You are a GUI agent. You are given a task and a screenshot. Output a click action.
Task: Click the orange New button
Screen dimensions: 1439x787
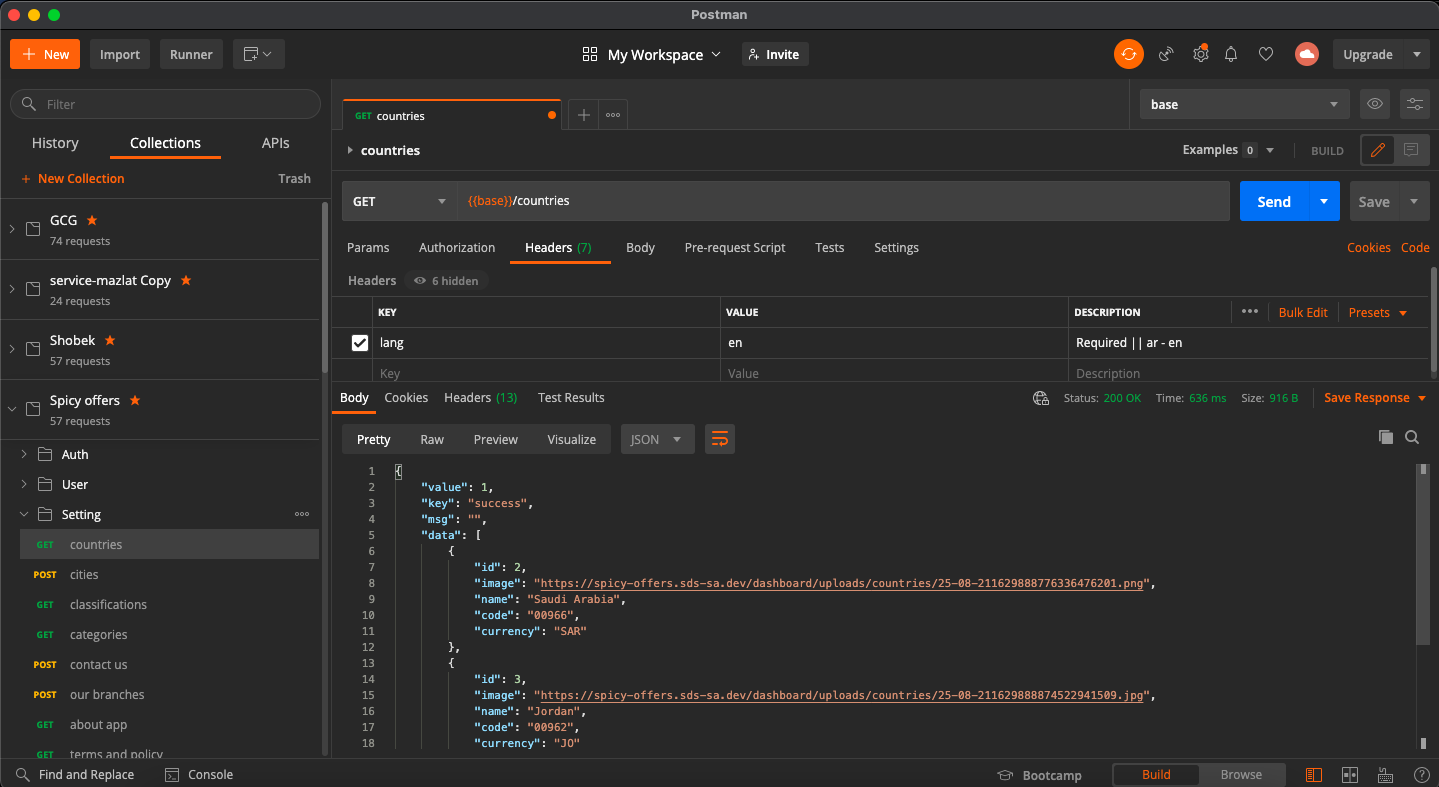45,54
